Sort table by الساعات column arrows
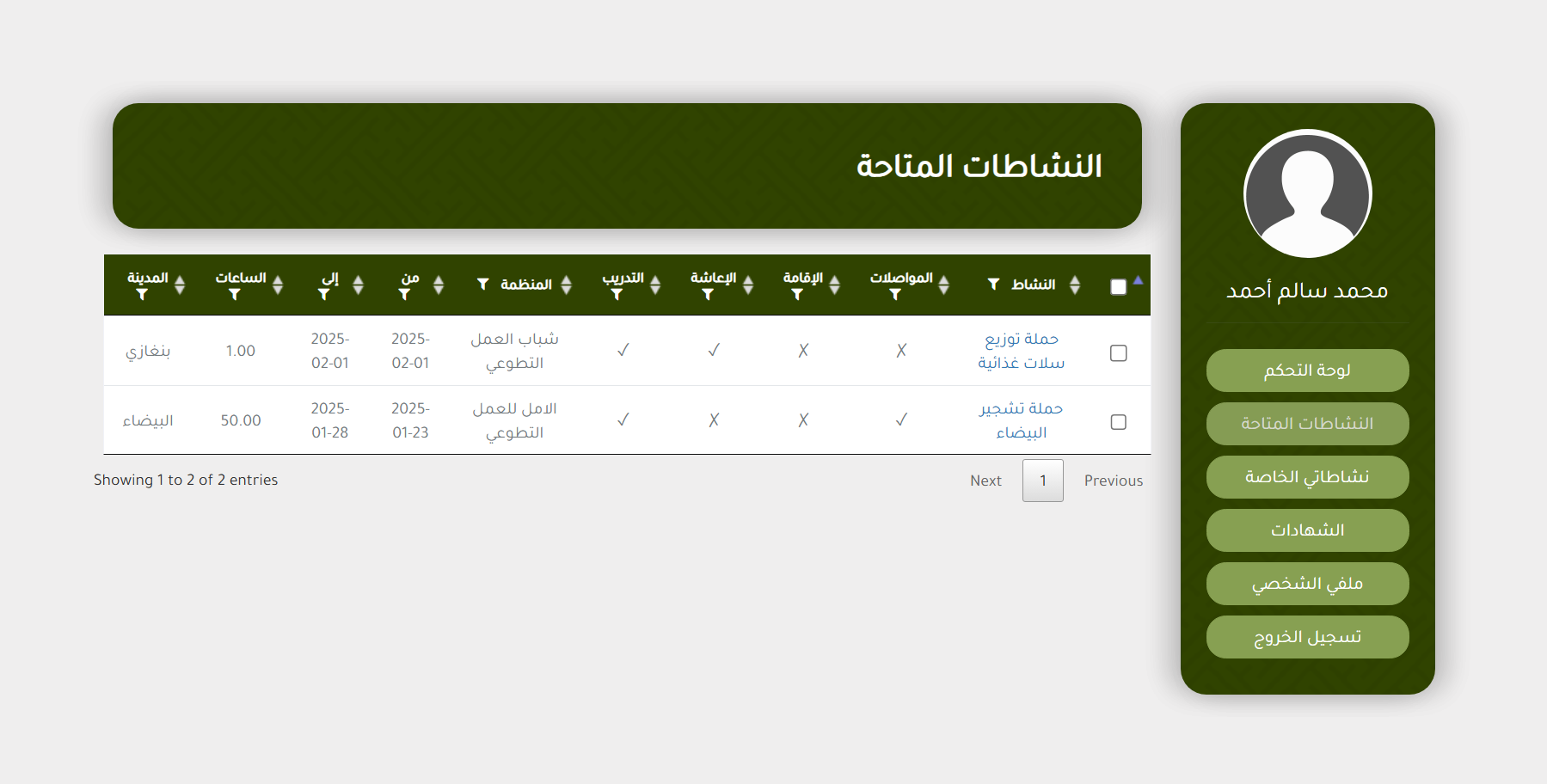The image size is (1547, 784). pos(278,285)
